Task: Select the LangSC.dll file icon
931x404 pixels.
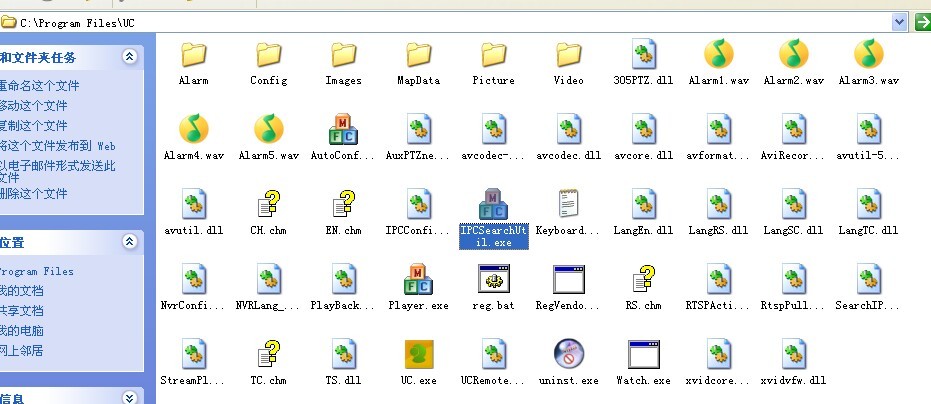Action: point(794,204)
